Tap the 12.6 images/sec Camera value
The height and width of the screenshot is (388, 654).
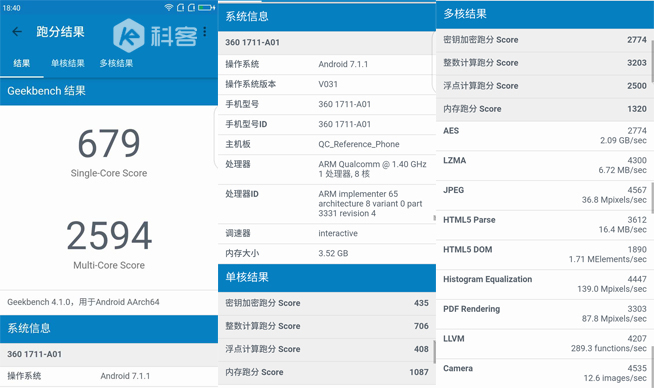point(615,378)
